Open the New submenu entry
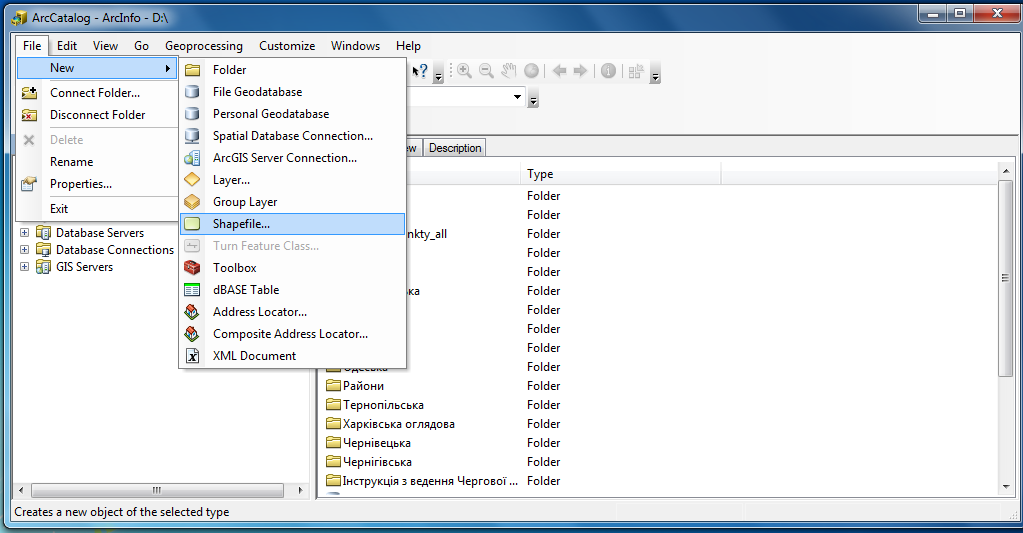 [x=97, y=68]
